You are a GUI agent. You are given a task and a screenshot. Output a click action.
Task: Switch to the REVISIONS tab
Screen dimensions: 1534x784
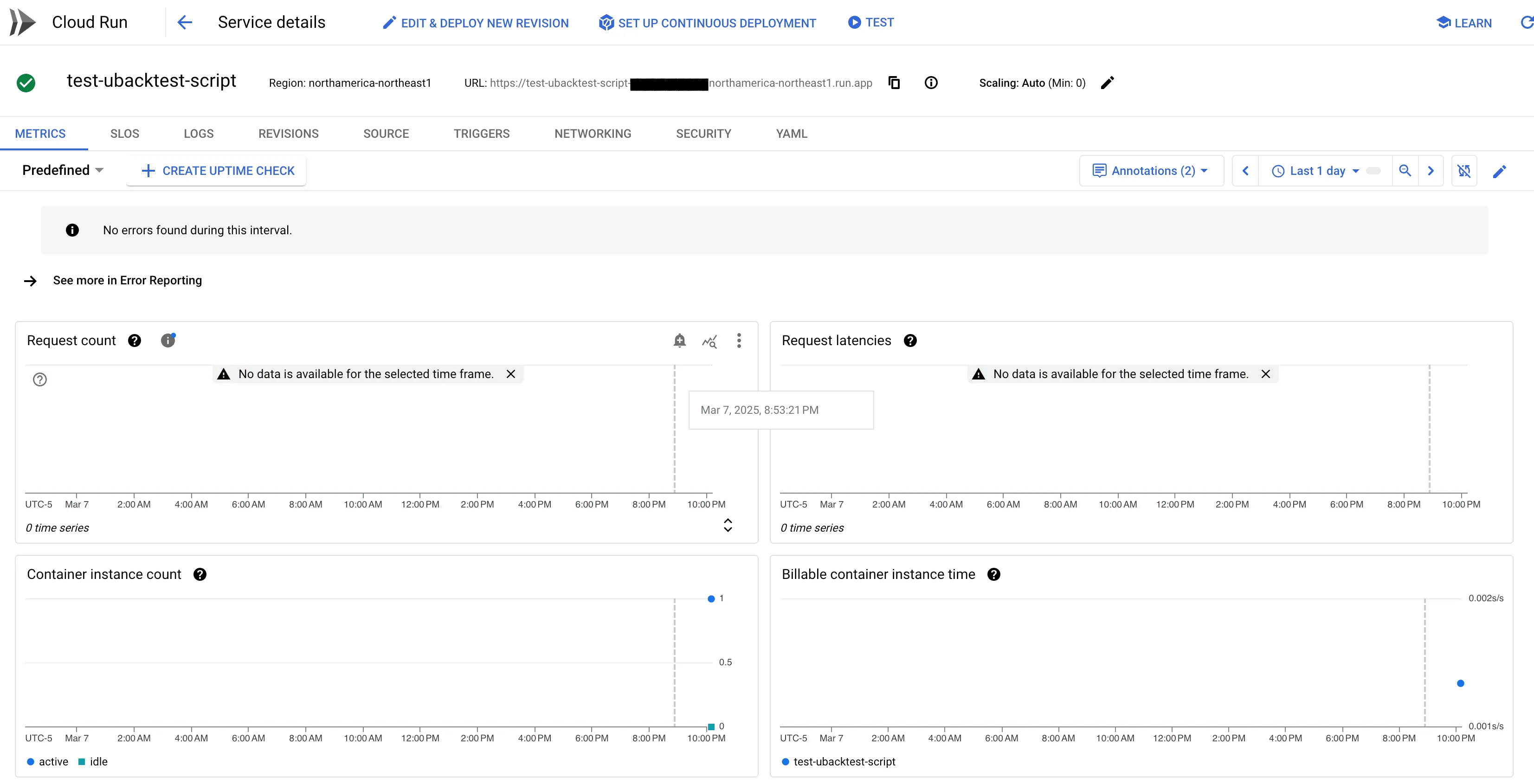(288, 133)
